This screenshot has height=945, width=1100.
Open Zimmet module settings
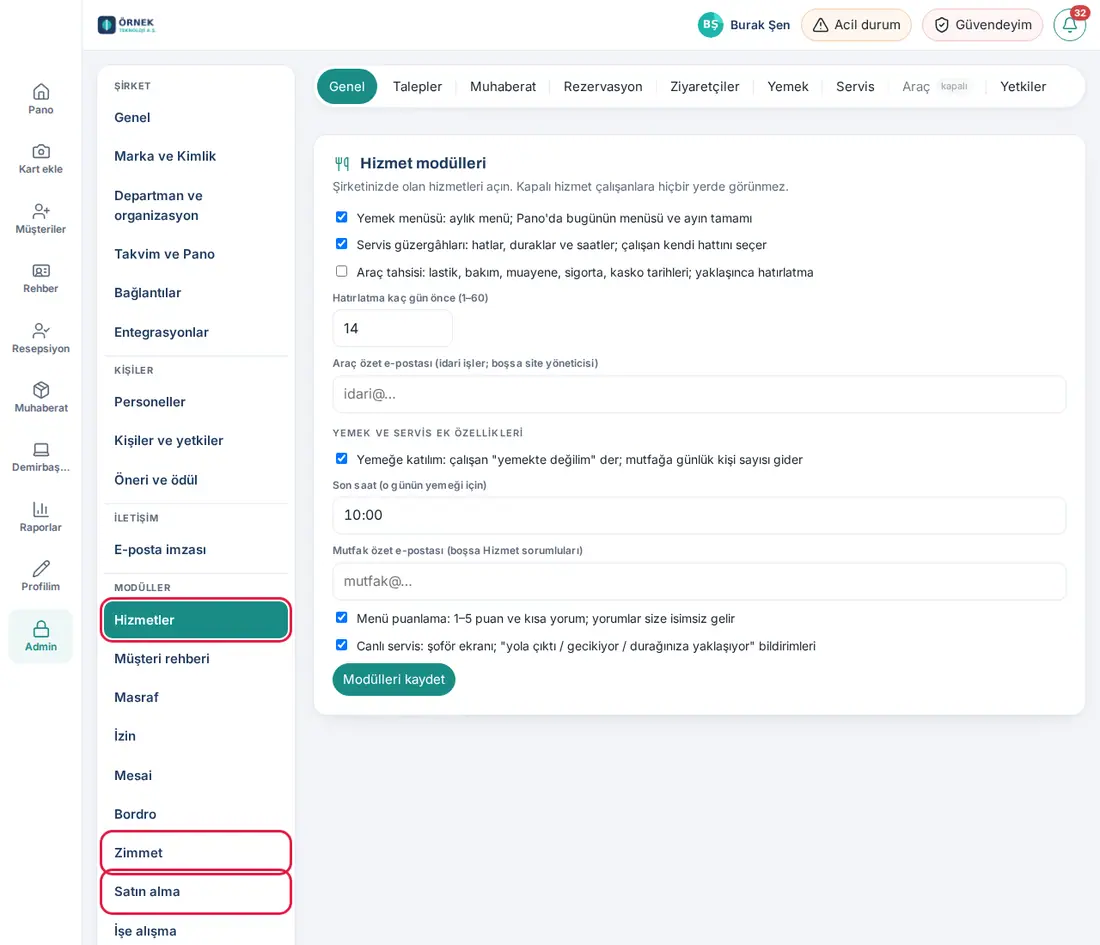pyautogui.click(x=196, y=853)
